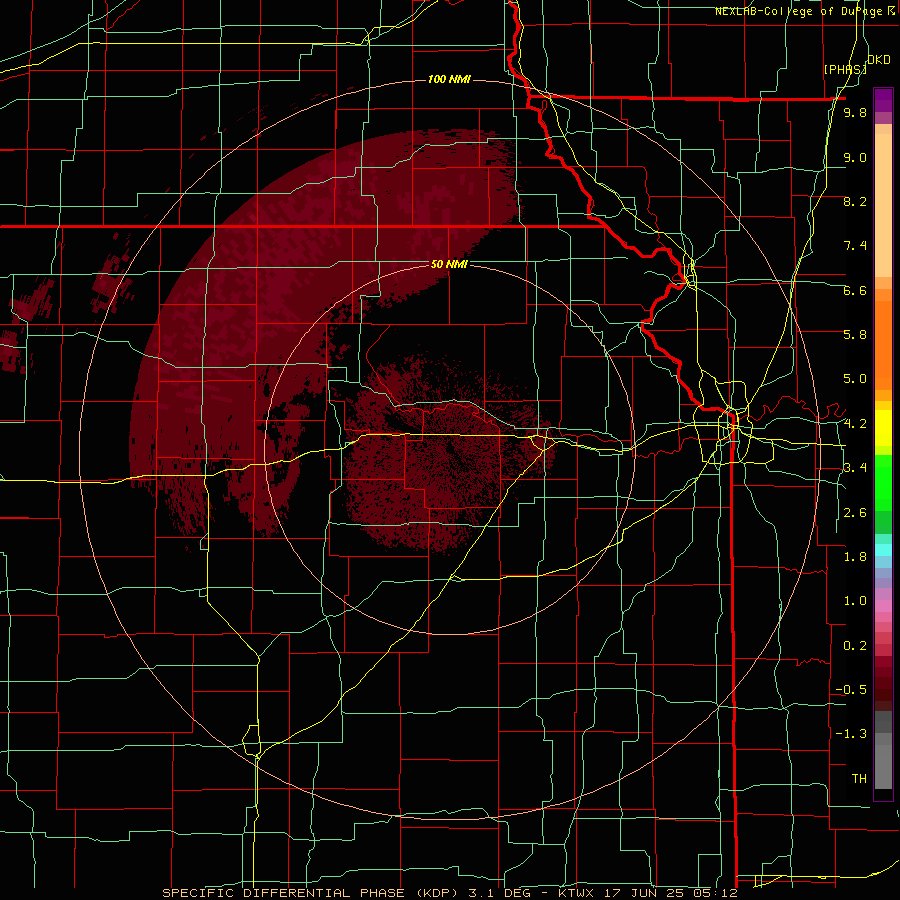Pick the cyan segment of the color bar
This screenshot has height=900, width=900.
[x=883, y=550]
